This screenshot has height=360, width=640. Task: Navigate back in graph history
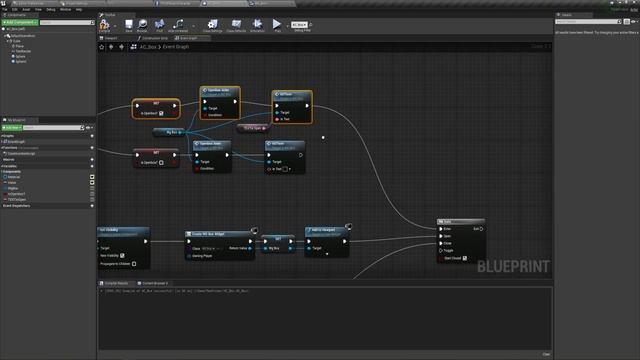(111, 47)
